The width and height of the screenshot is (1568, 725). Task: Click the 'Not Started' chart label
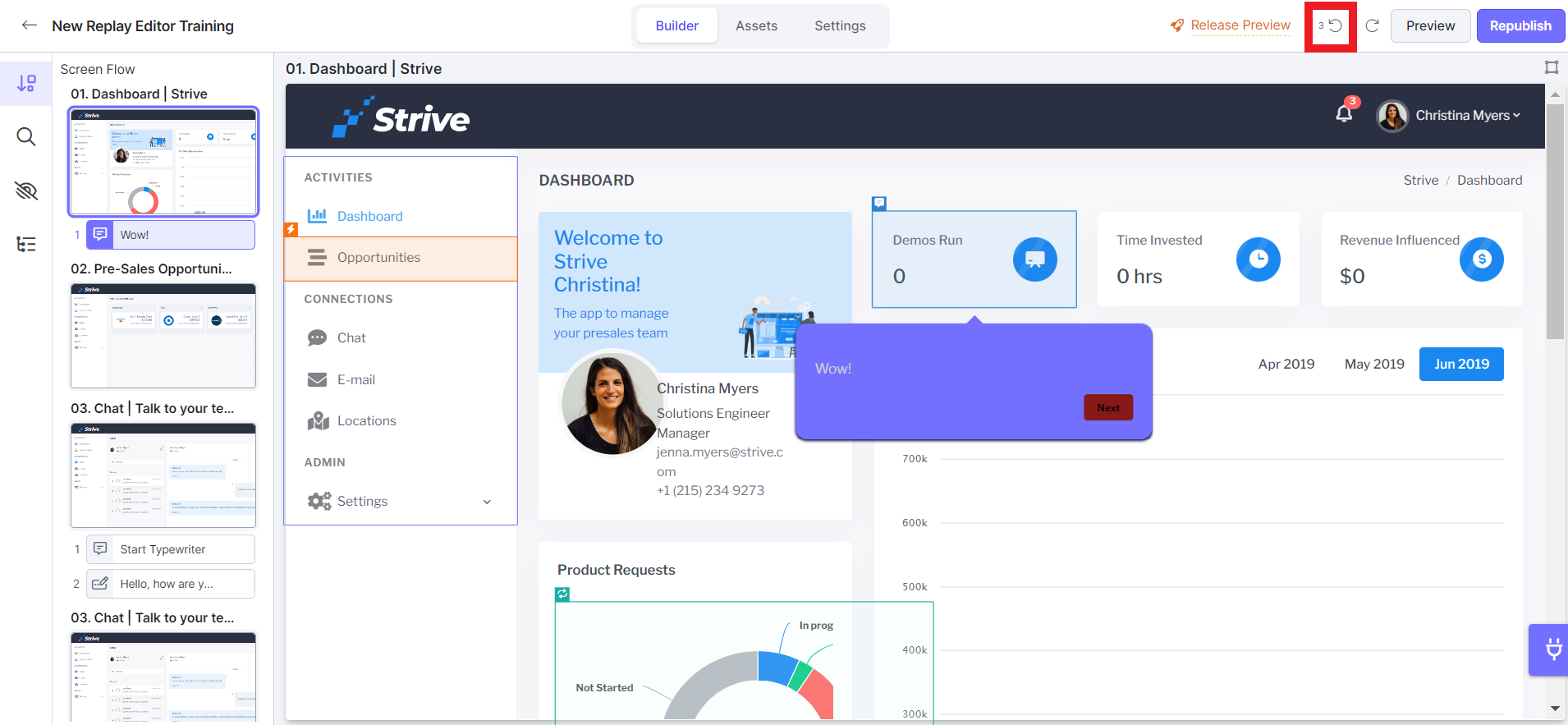pos(604,688)
